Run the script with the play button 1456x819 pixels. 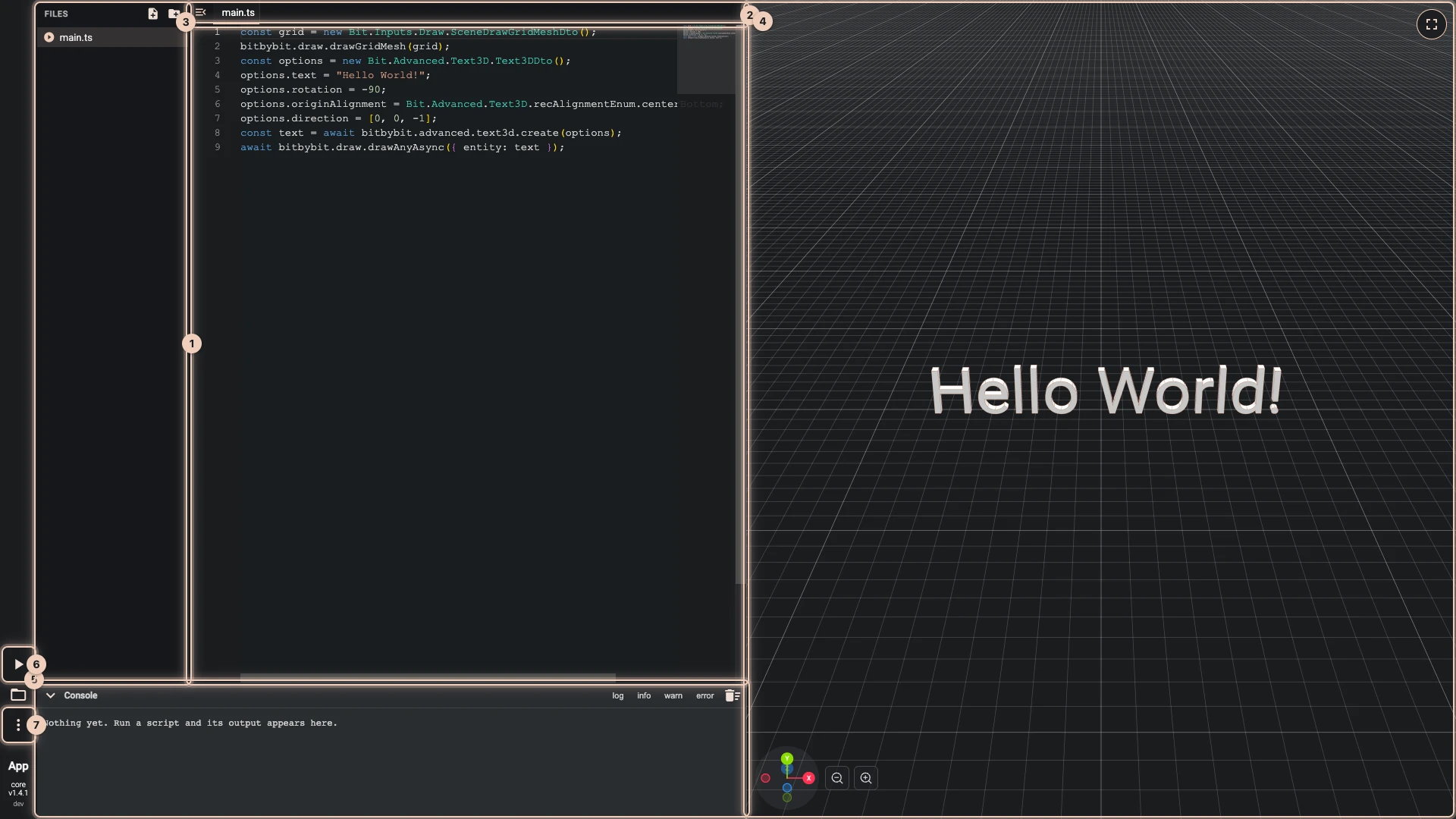click(18, 664)
